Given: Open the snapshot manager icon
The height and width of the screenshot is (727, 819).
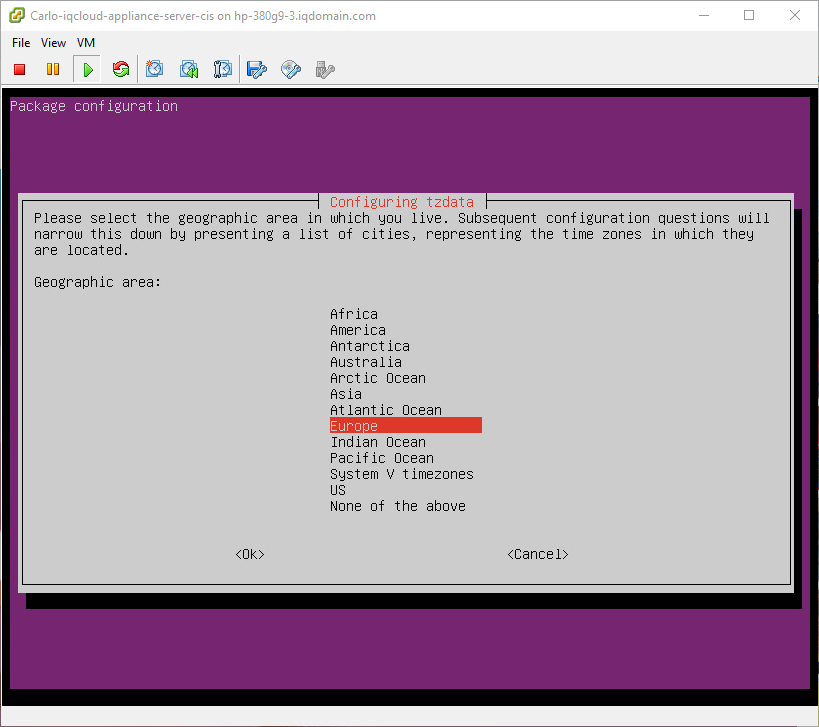Looking at the screenshot, I should 223,69.
